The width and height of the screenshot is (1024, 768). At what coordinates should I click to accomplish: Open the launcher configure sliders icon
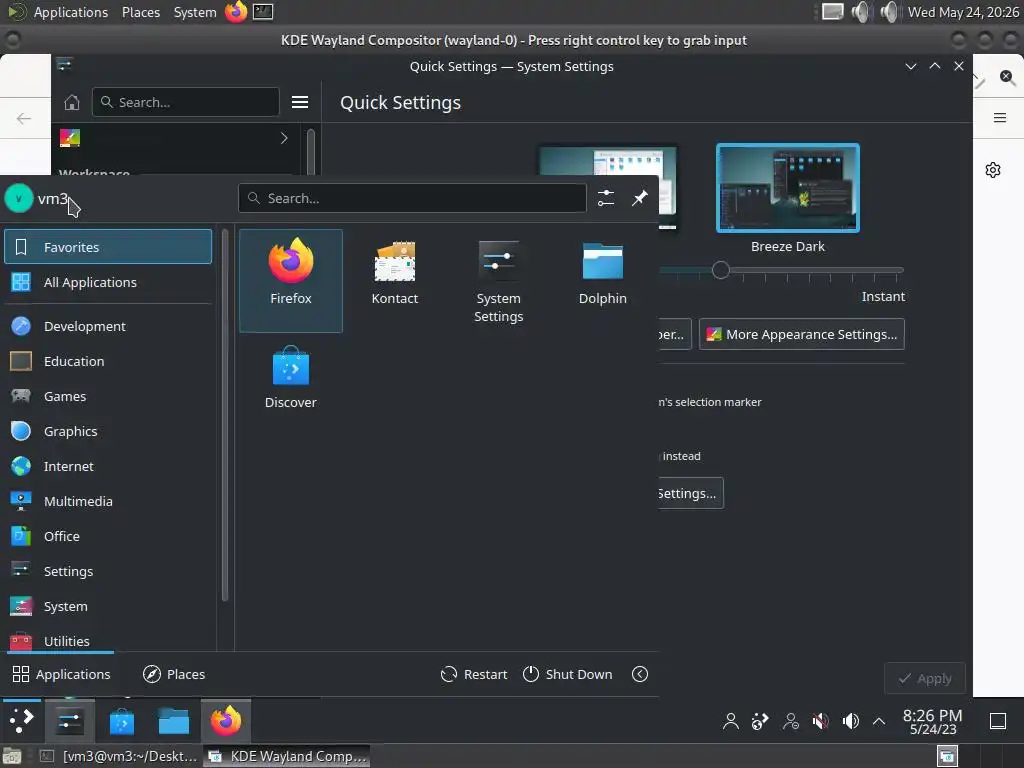606,198
